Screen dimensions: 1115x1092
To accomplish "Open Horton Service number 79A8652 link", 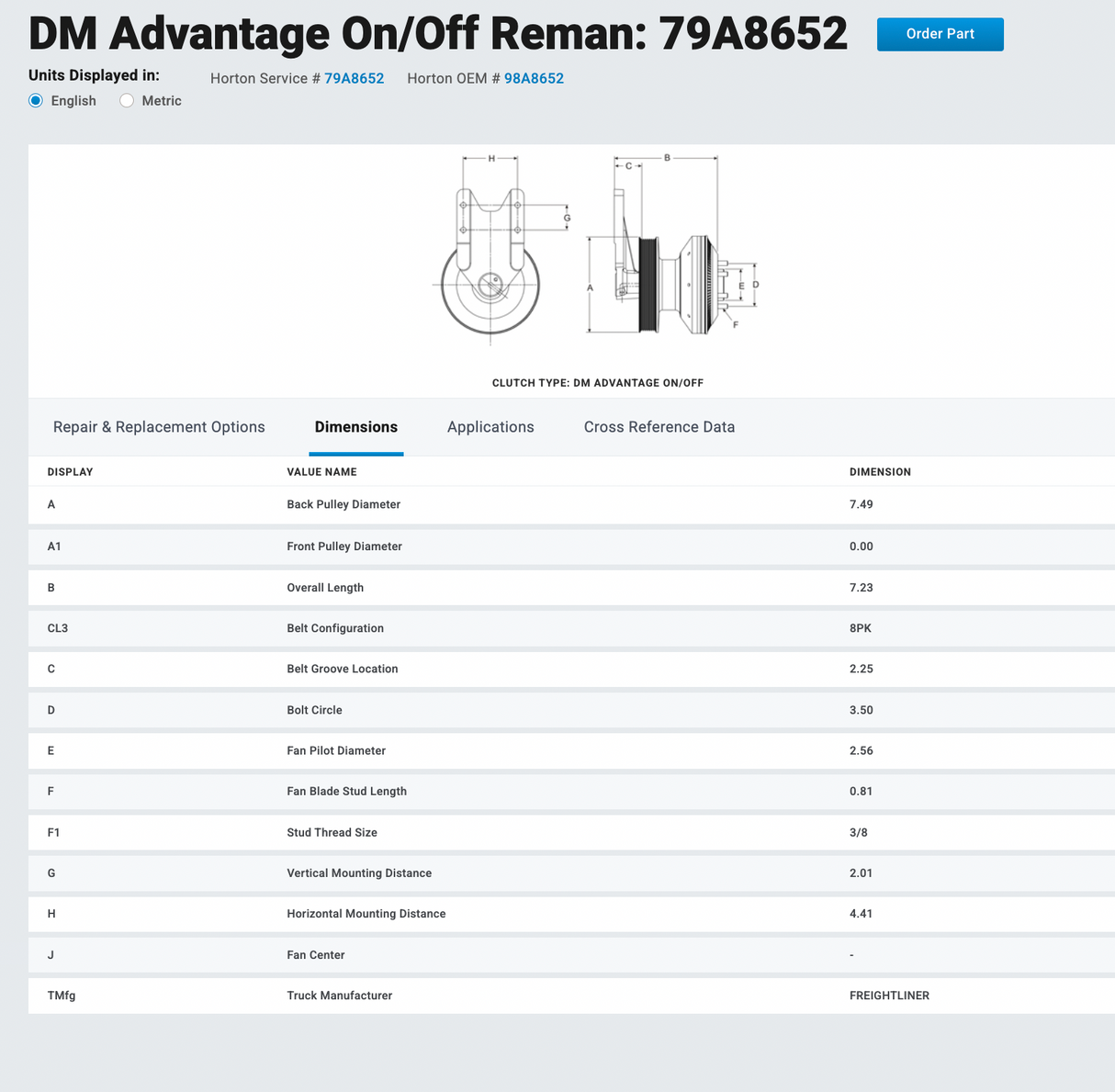I will pos(354,79).
